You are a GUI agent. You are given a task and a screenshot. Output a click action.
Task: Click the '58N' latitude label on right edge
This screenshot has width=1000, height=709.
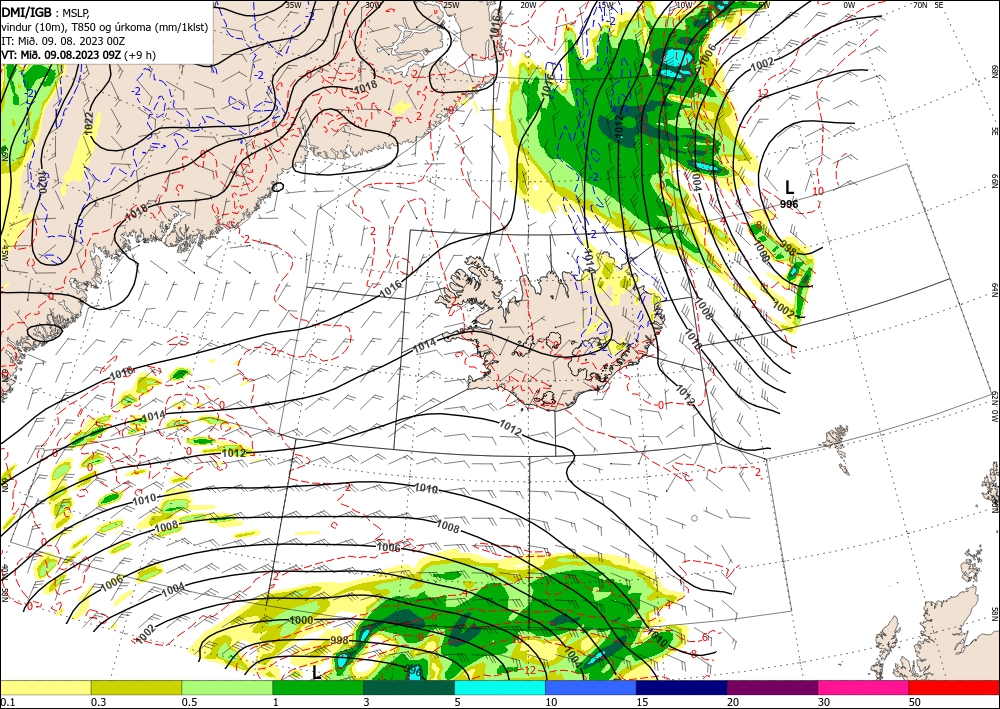[x=994, y=614]
